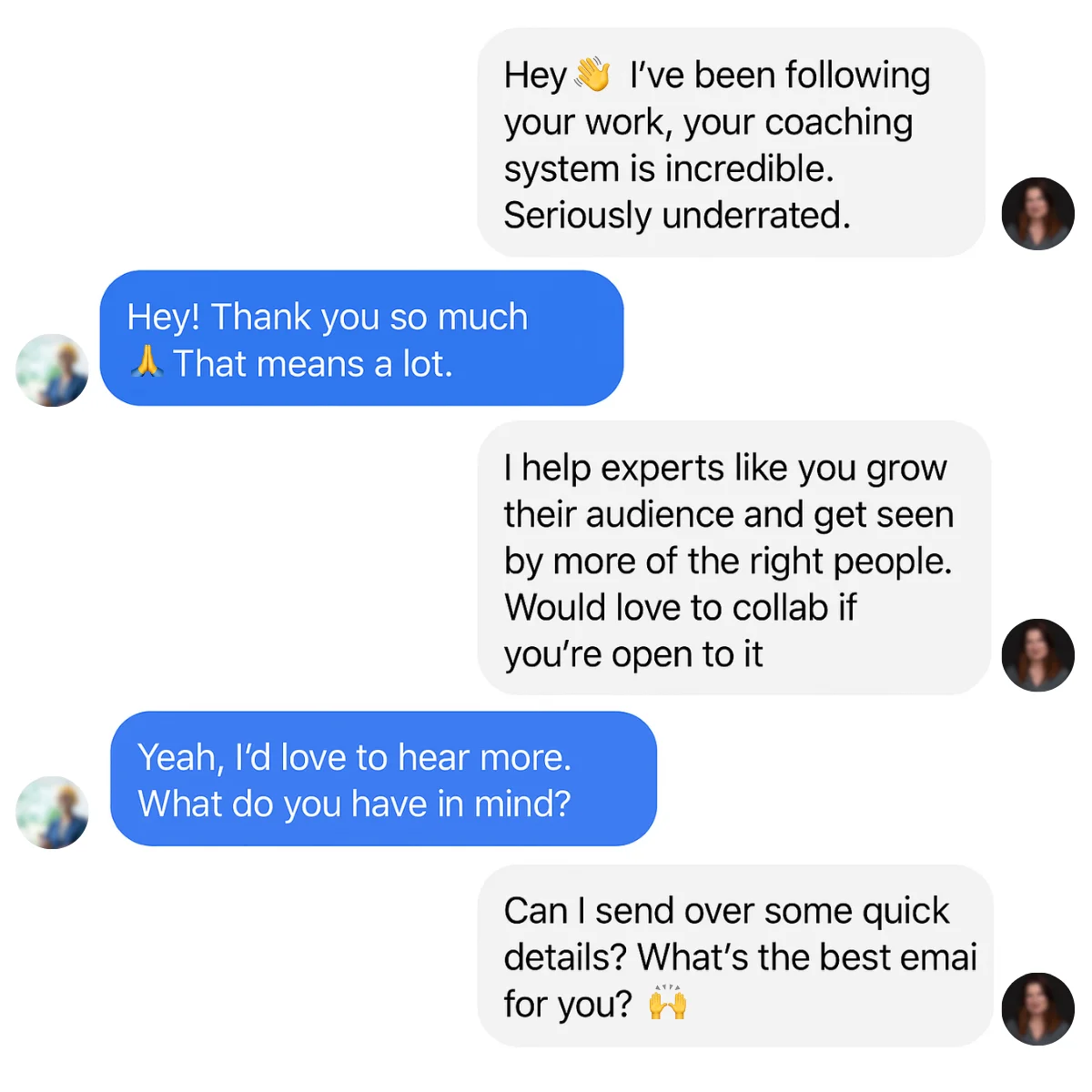
Task: Click the praying hands emoji
Action: click(x=147, y=363)
